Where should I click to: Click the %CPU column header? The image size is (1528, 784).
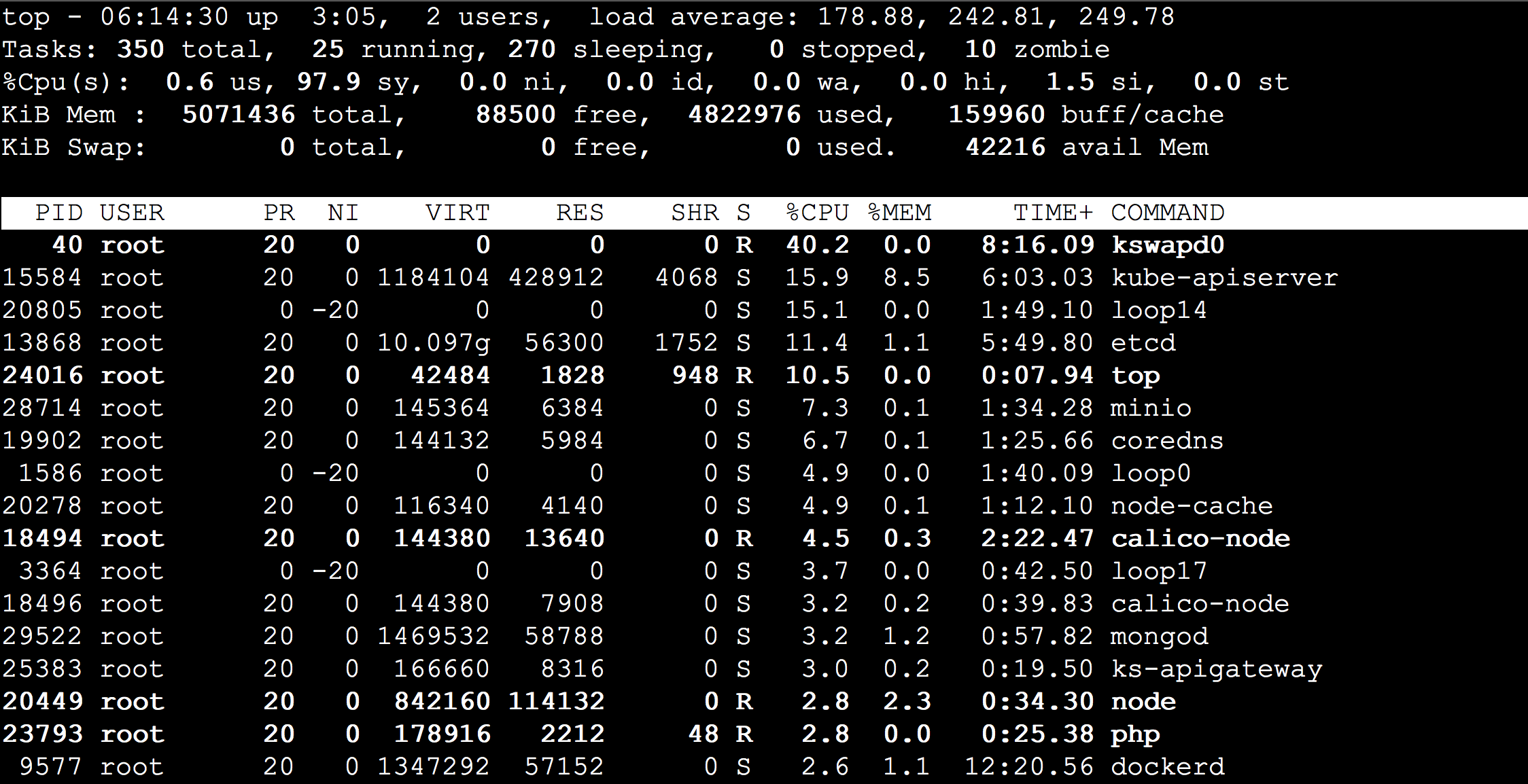(818, 213)
